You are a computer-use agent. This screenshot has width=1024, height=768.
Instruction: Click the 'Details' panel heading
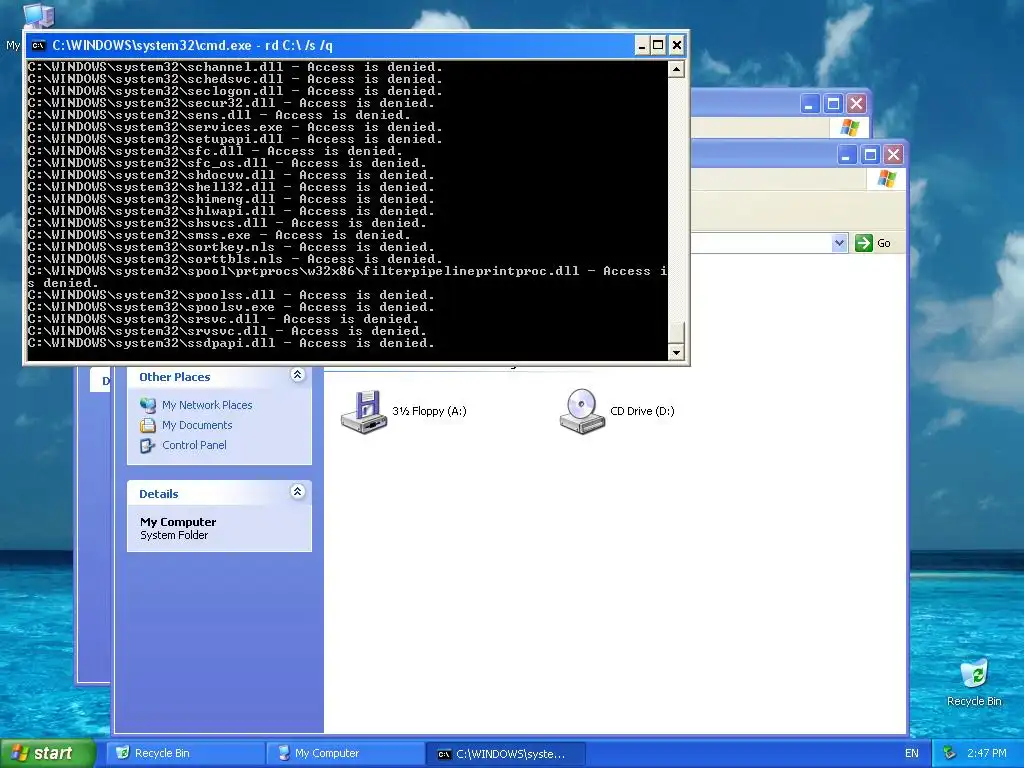(159, 494)
